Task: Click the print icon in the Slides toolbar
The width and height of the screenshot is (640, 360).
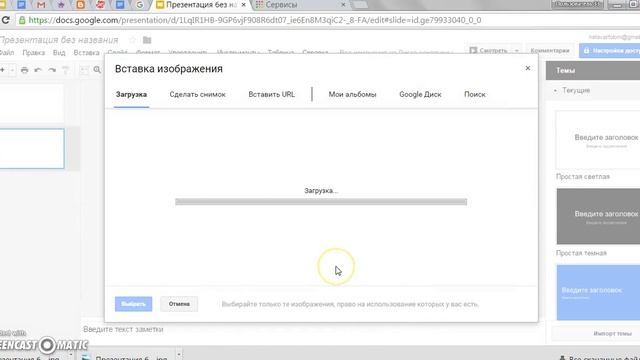Action: tap(24, 70)
